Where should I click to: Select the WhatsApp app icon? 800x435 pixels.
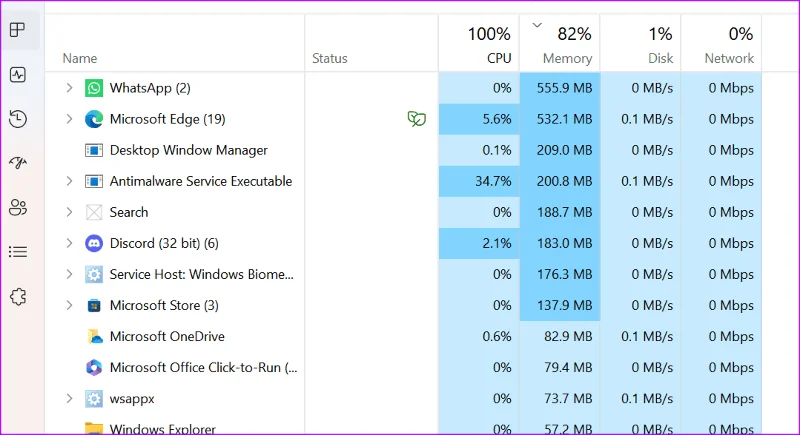[94, 88]
